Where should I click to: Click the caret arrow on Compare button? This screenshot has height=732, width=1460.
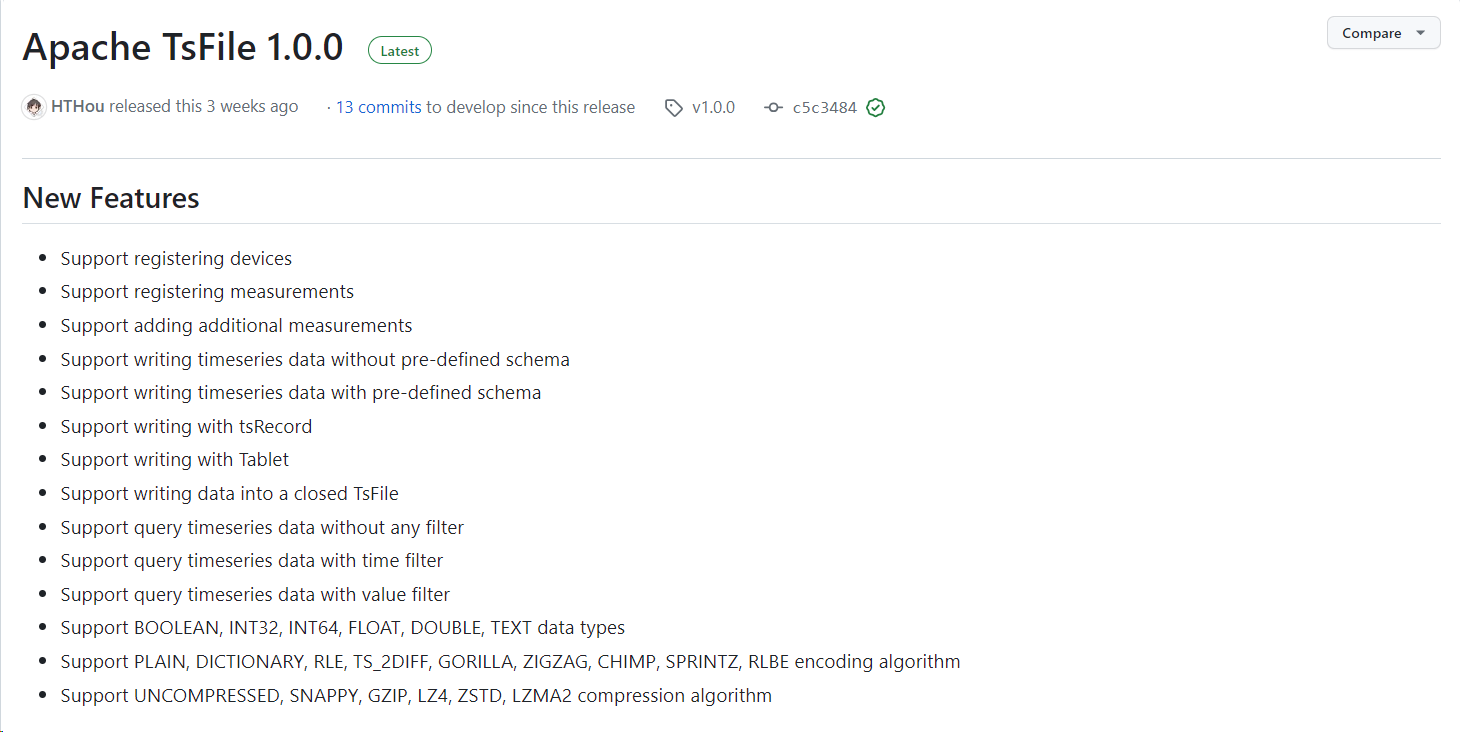(x=1422, y=32)
